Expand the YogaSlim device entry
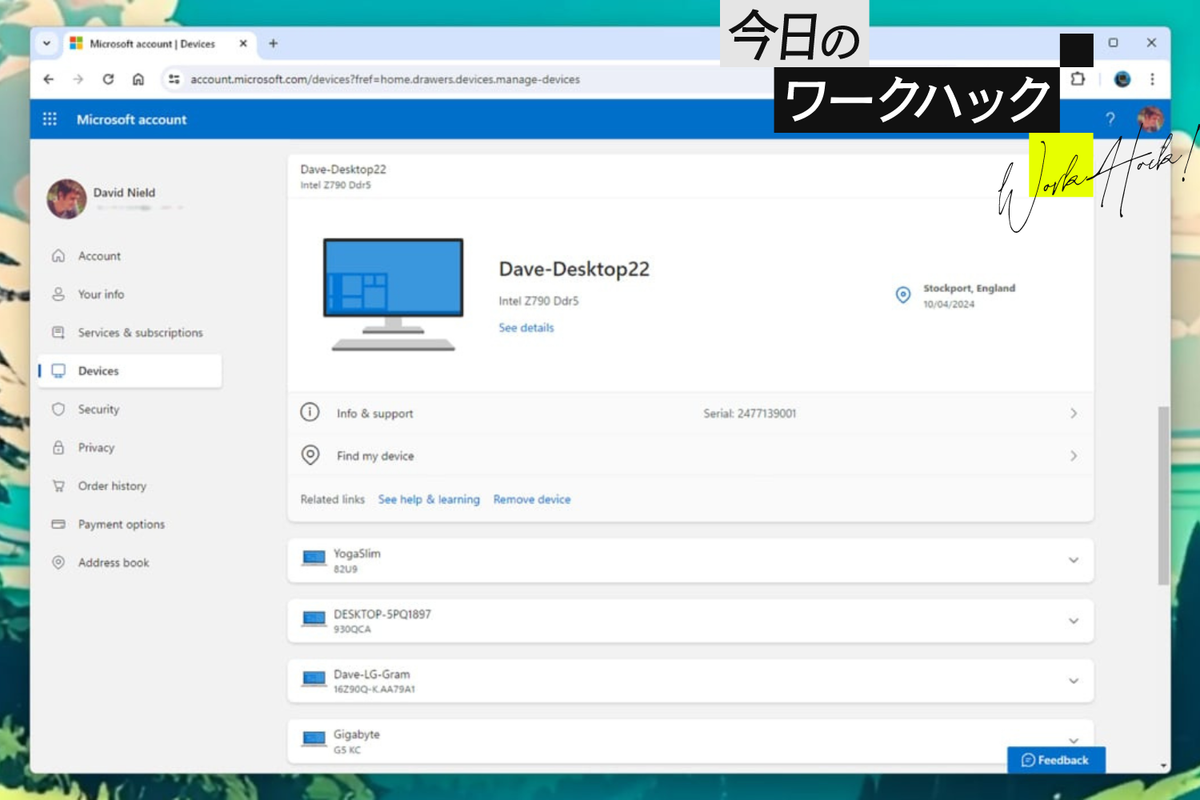The width and height of the screenshot is (1200, 800). click(x=1073, y=560)
